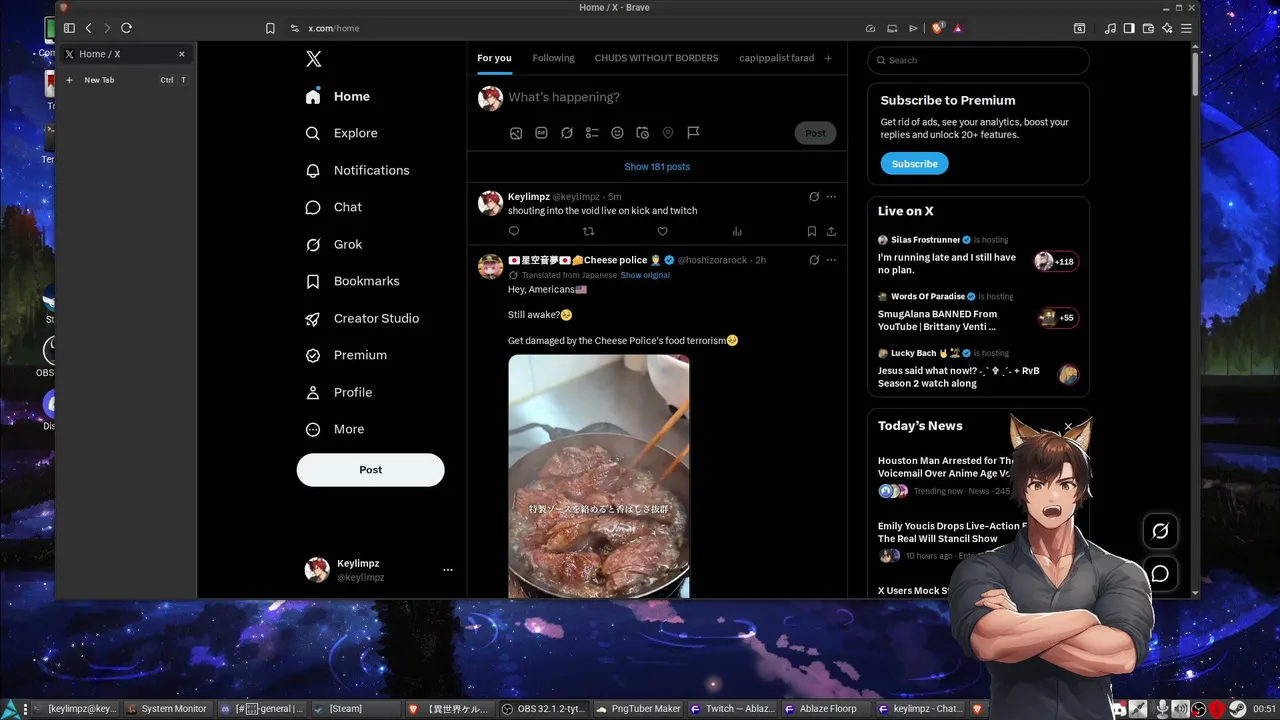Click Grok icon on Keylimpz post
Screen dimensions: 1280x720
coord(814,197)
